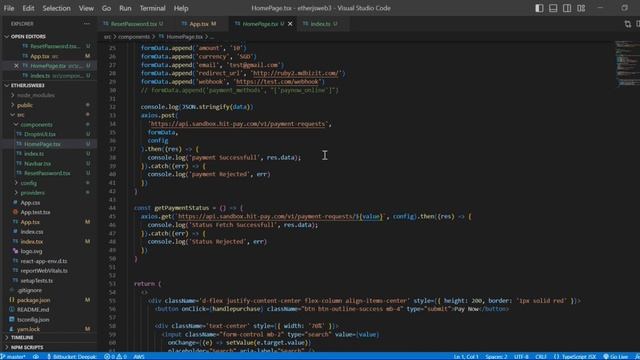Open the Spaces: 2 indentation setting
The image size is (640, 360).
(x=496, y=356)
